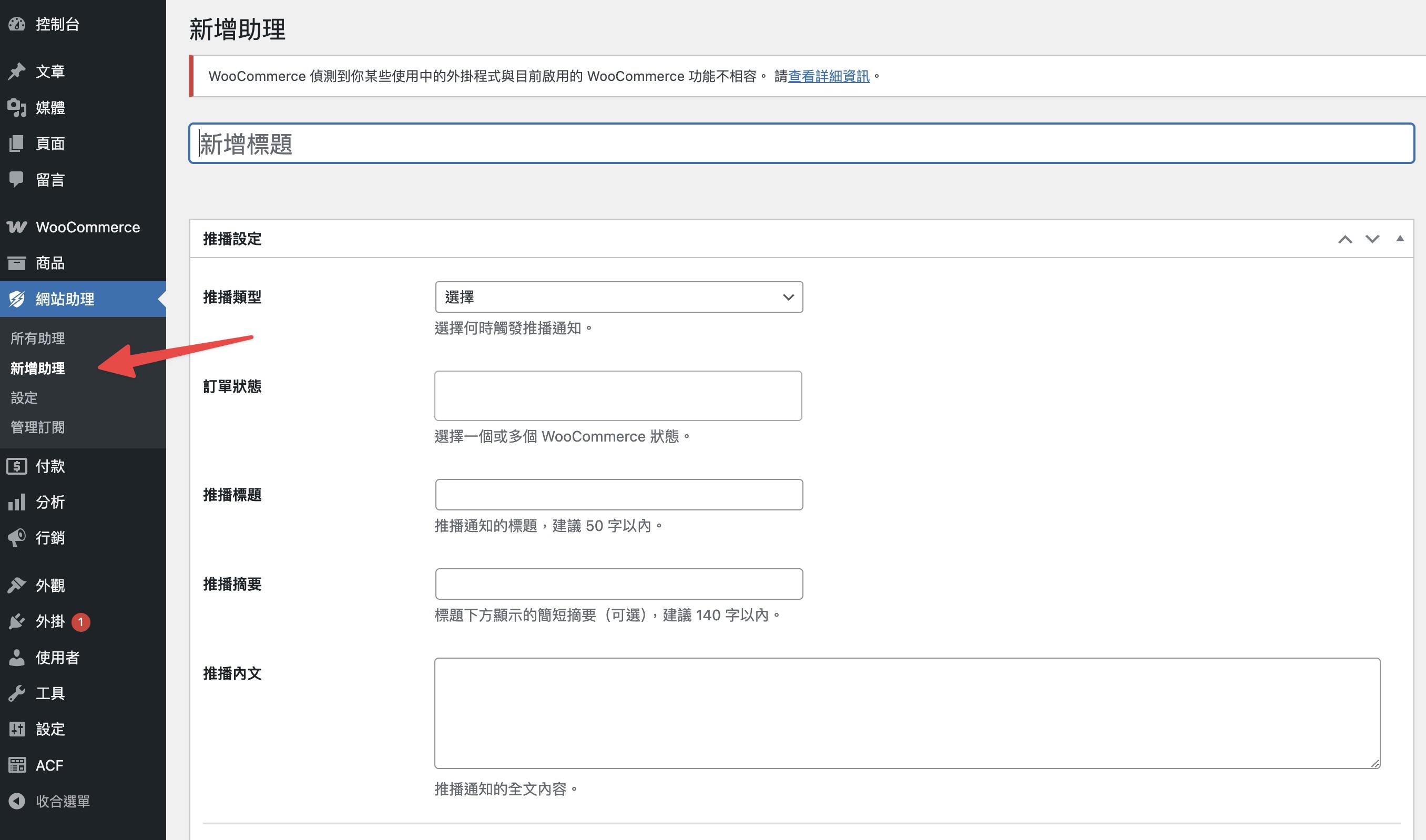
Task: Open 設定 under 網站助理
Action: (24, 397)
